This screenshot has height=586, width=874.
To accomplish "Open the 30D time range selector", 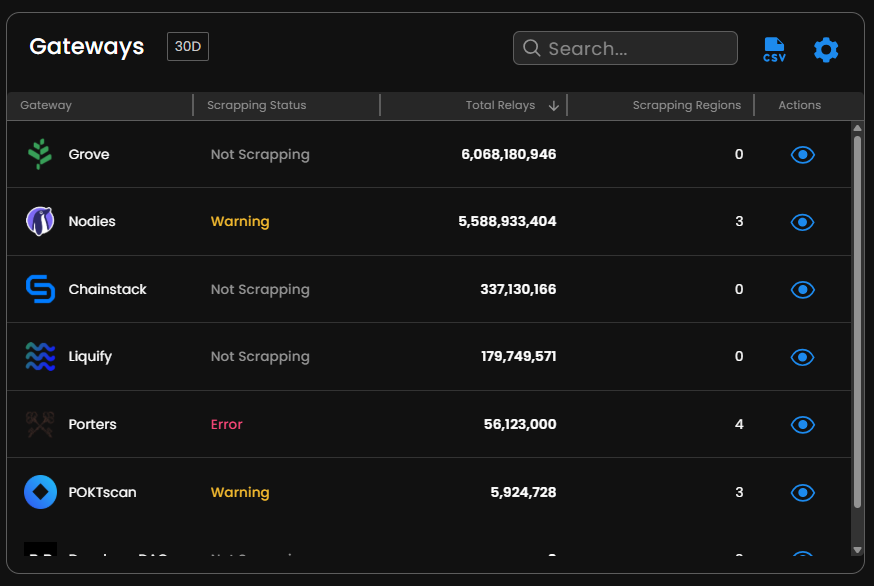I will pos(188,46).
